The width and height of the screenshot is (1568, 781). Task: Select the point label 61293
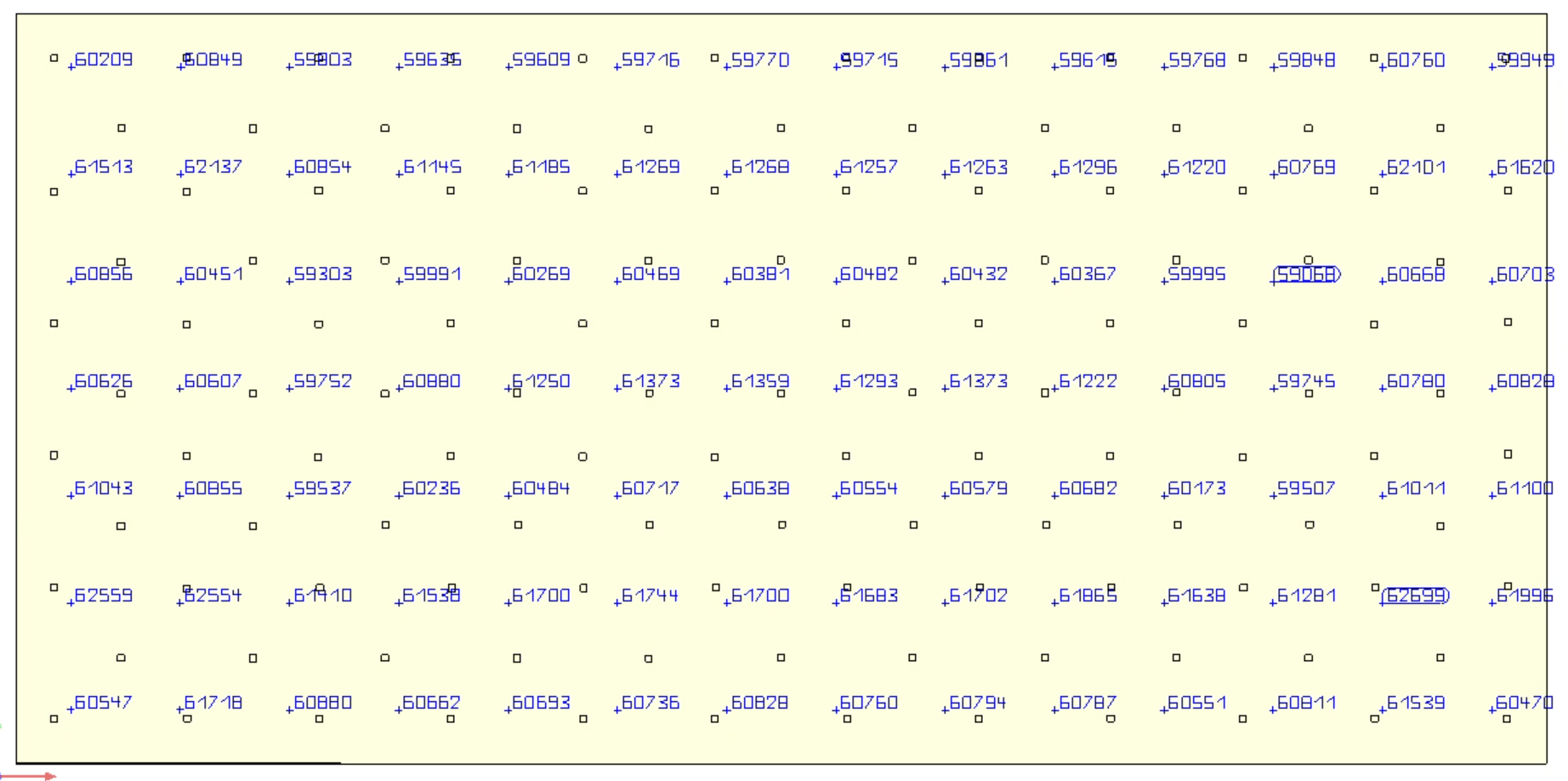869,381
